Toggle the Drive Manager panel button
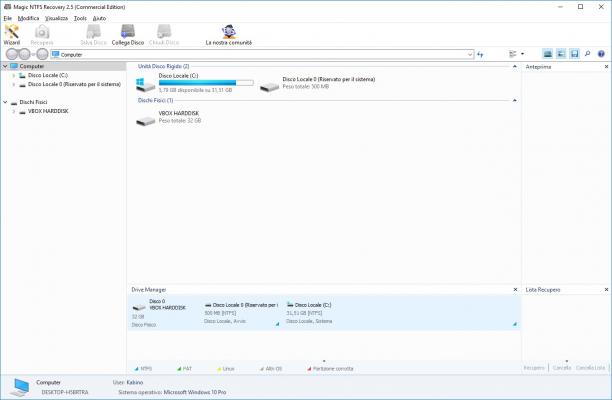The height and width of the screenshot is (400, 612). click(548, 54)
